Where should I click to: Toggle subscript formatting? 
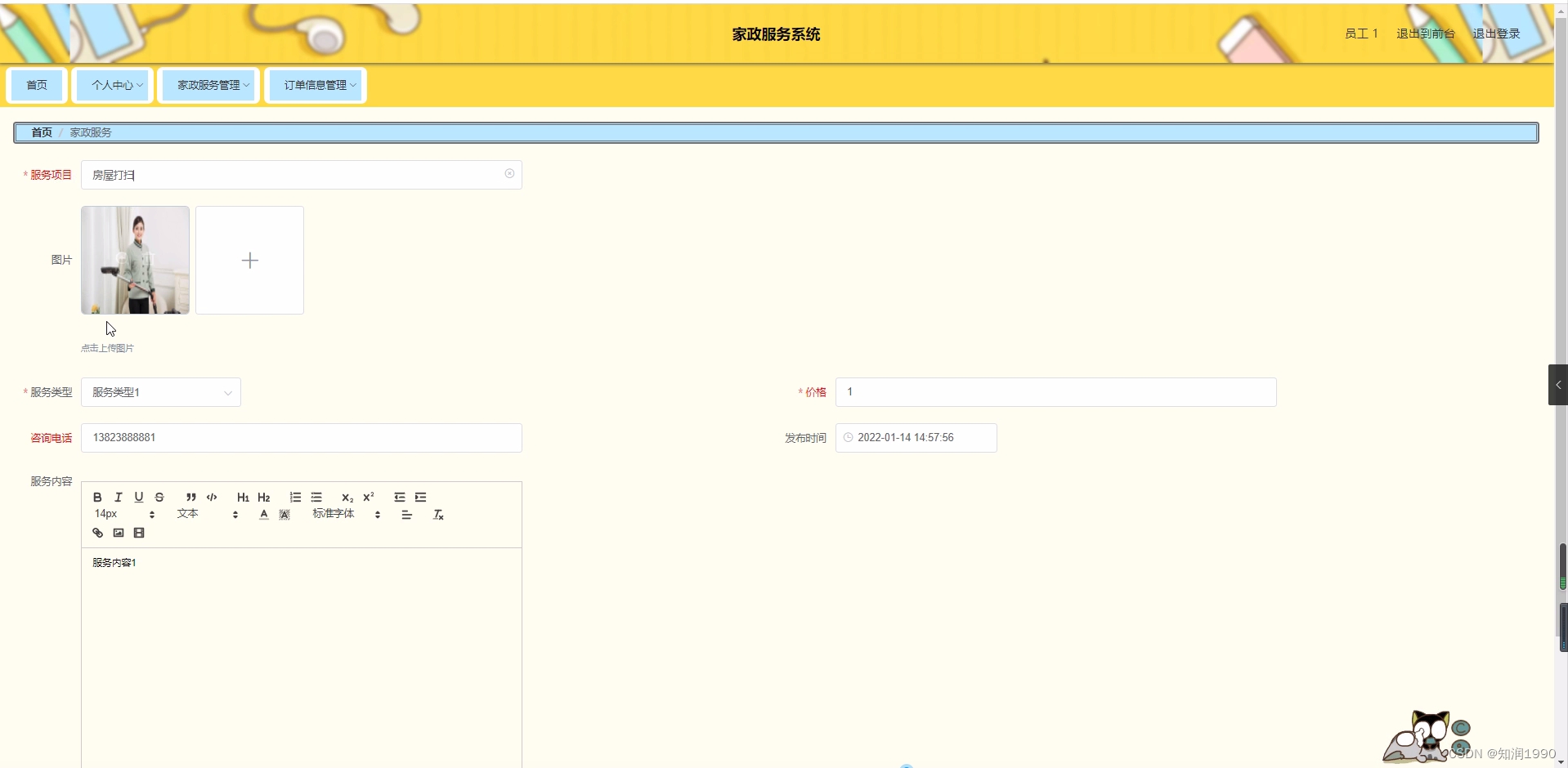[347, 498]
